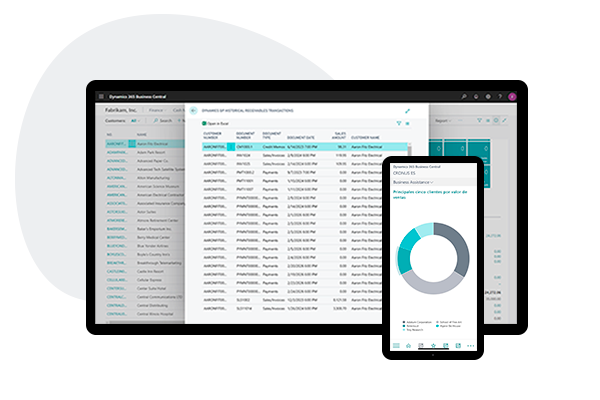Sort by Document Date column header

301,137
